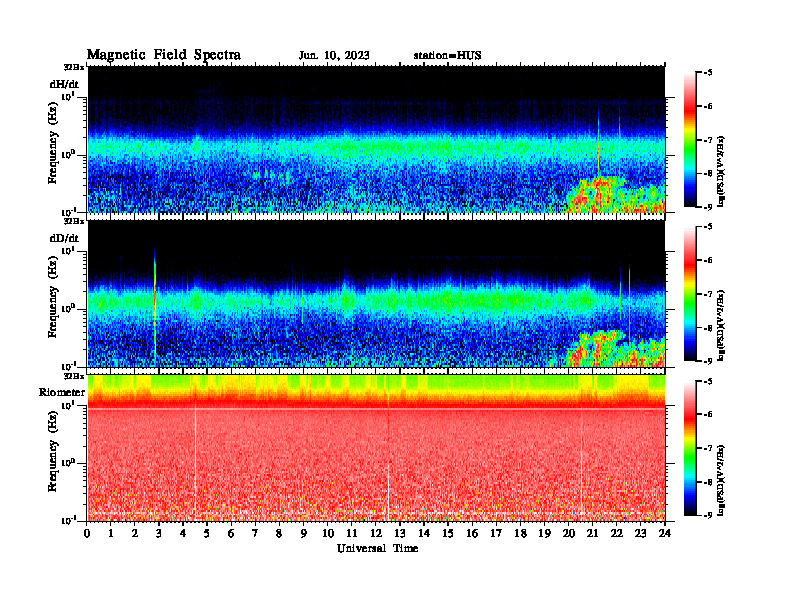Click the "-7" tick on dD/dt color scale
The height and width of the screenshot is (612, 792).
click(707, 294)
